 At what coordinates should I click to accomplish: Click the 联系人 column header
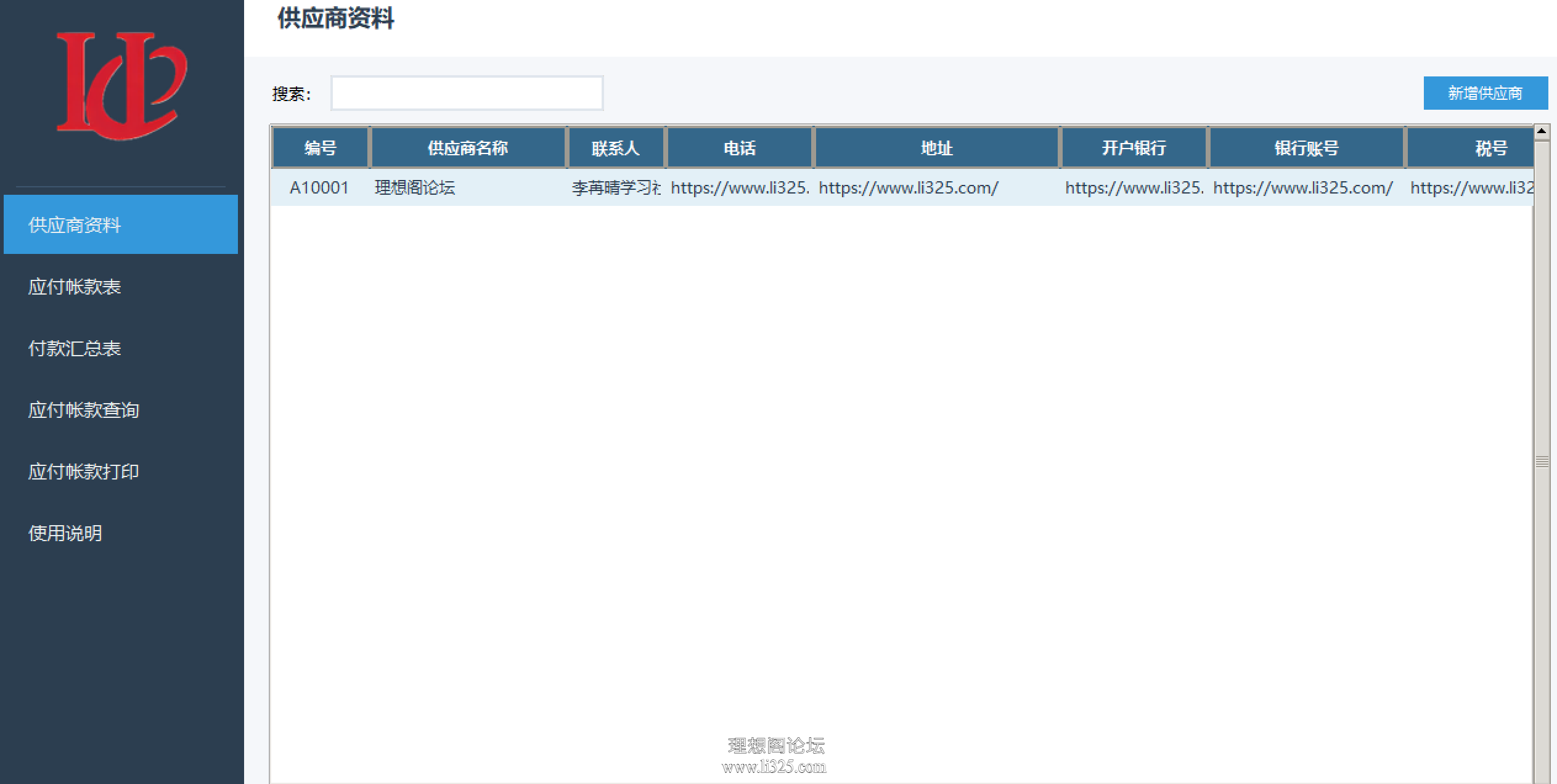click(616, 148)
